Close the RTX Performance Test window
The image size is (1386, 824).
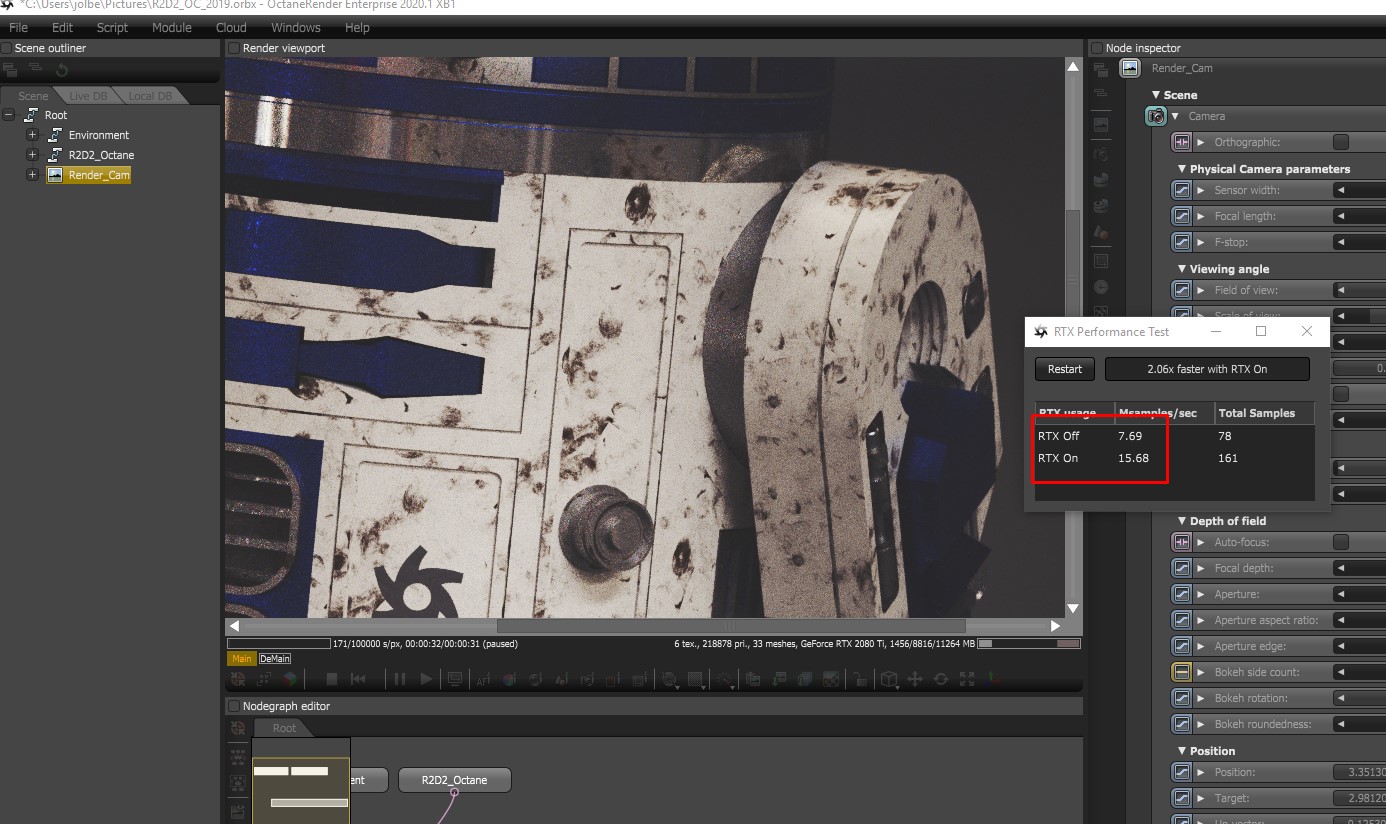coord(1307,331)
